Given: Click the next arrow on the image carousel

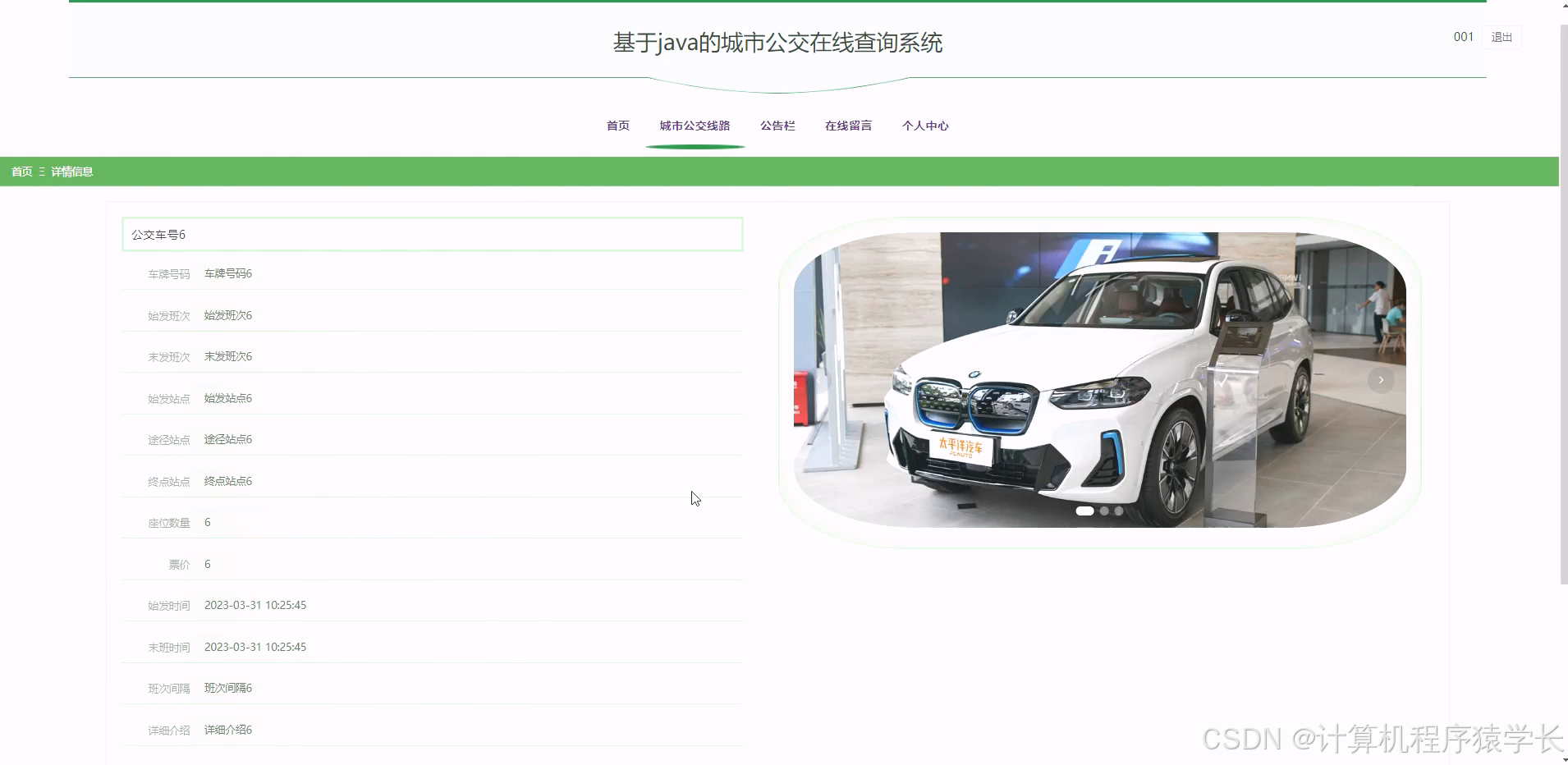Looking at the screenshot, I should 1382,380.
